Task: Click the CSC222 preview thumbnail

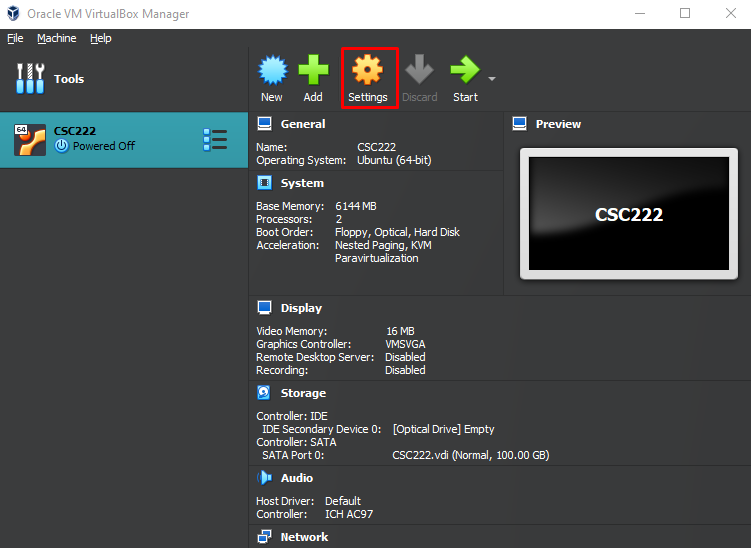Action: pyautogui.click(x=628, y=214)
